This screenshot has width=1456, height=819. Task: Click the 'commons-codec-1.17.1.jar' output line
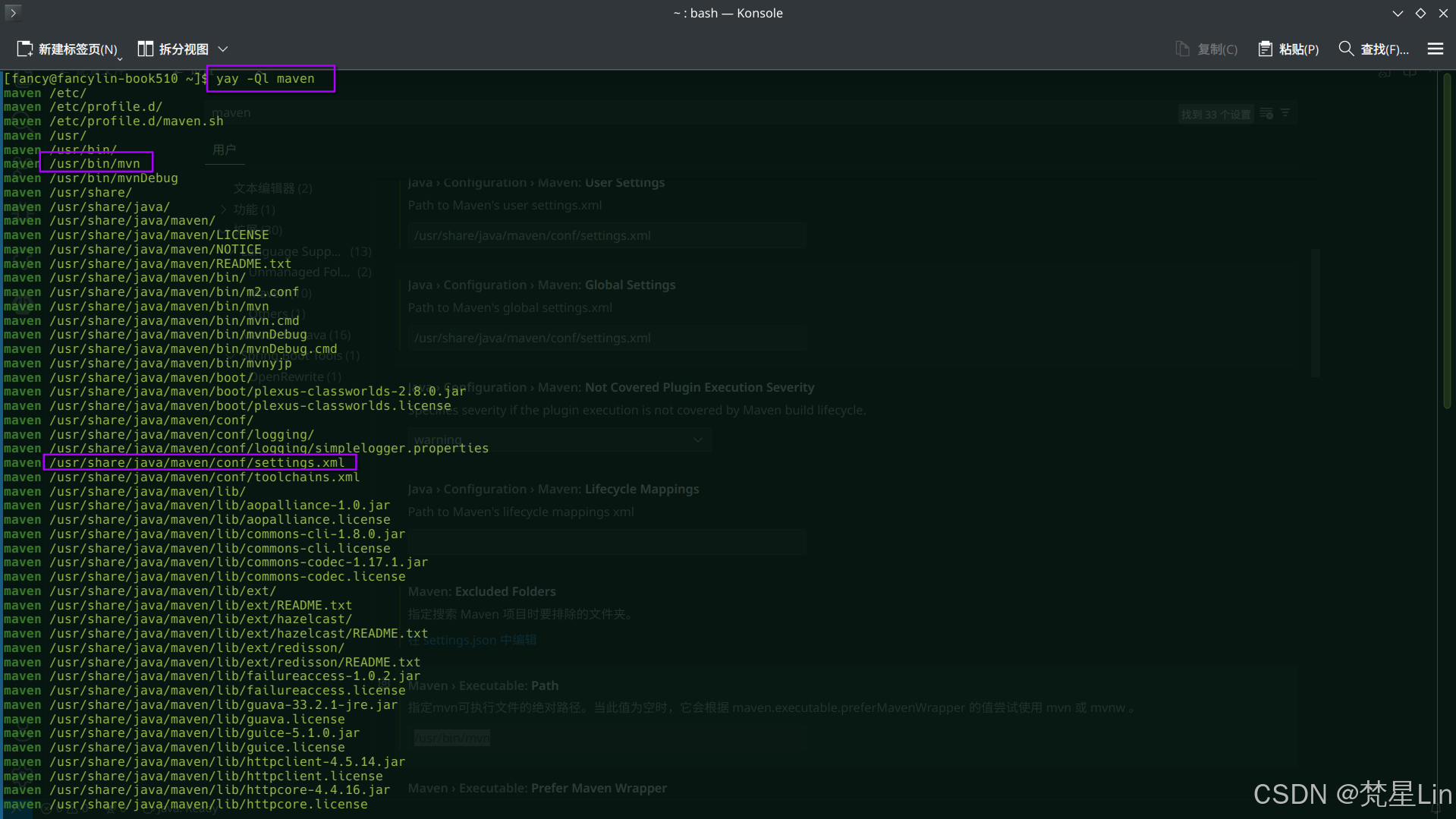[x=239, y=562]
